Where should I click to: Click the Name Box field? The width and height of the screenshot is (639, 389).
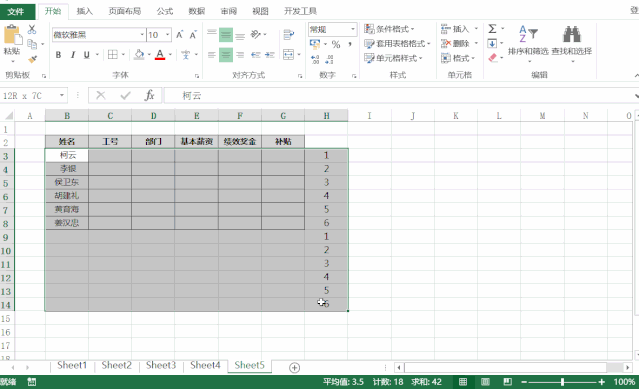[x=29, y=96]
